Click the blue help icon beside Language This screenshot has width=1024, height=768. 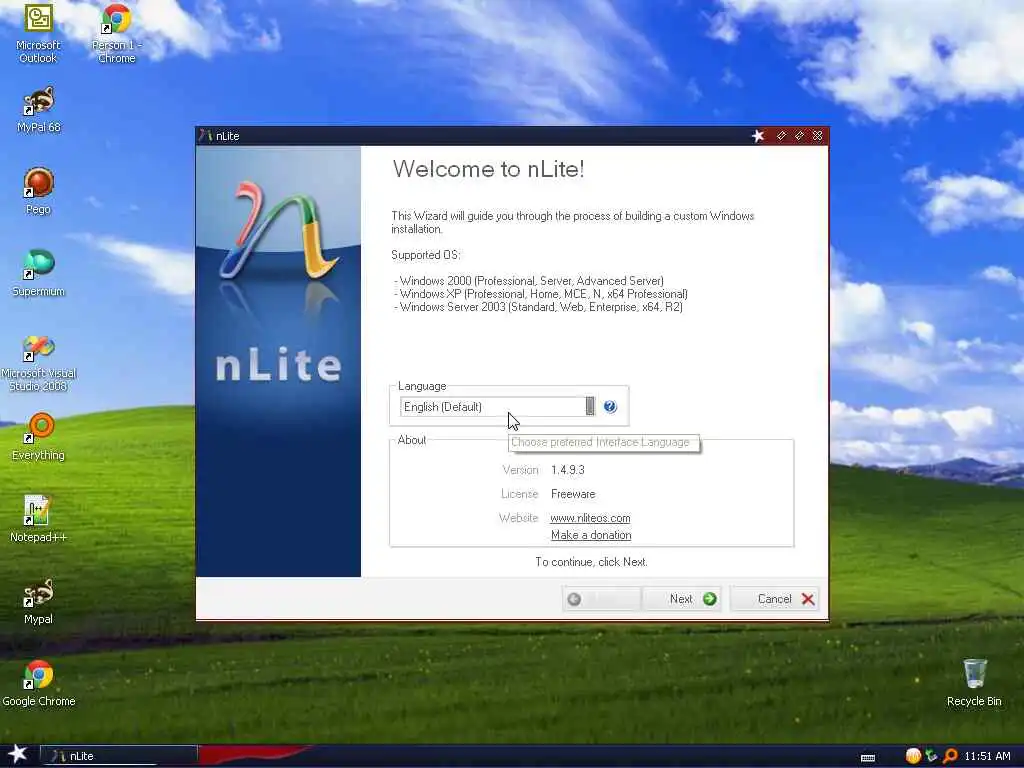pyautogui.click(x=610, y=406)
